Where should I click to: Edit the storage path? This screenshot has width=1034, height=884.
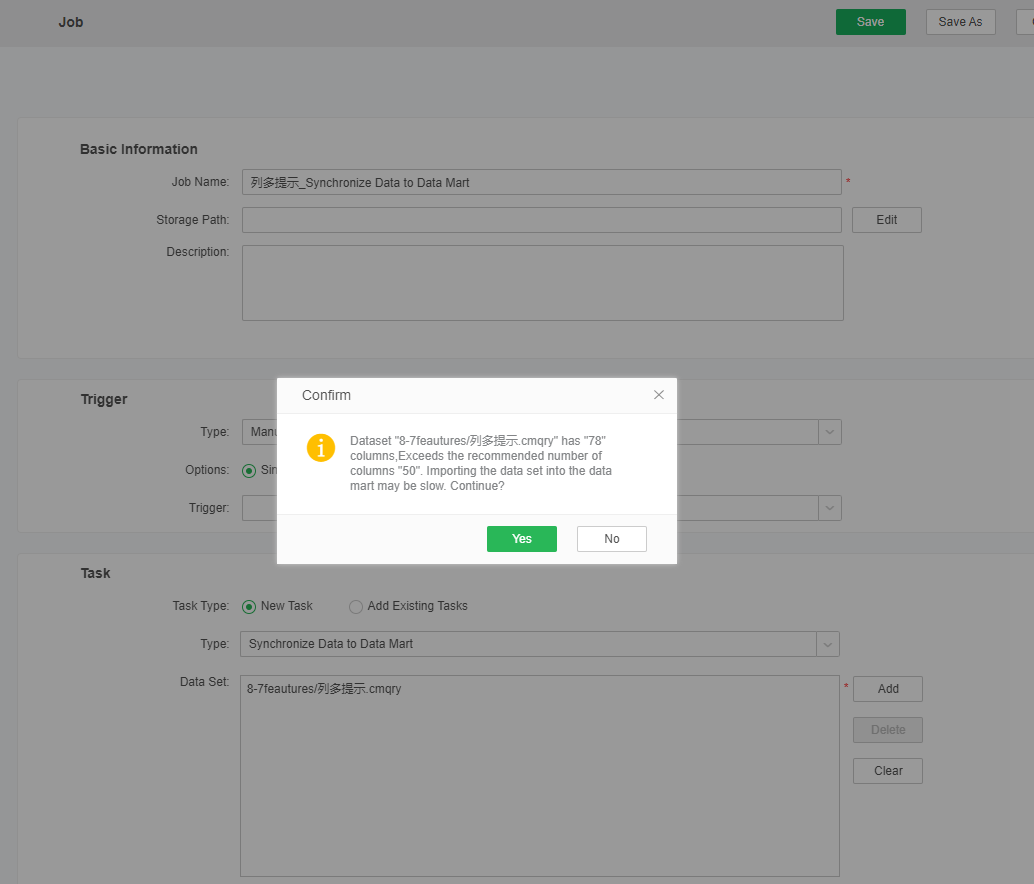pyautogui.click(x=886, y=220)
